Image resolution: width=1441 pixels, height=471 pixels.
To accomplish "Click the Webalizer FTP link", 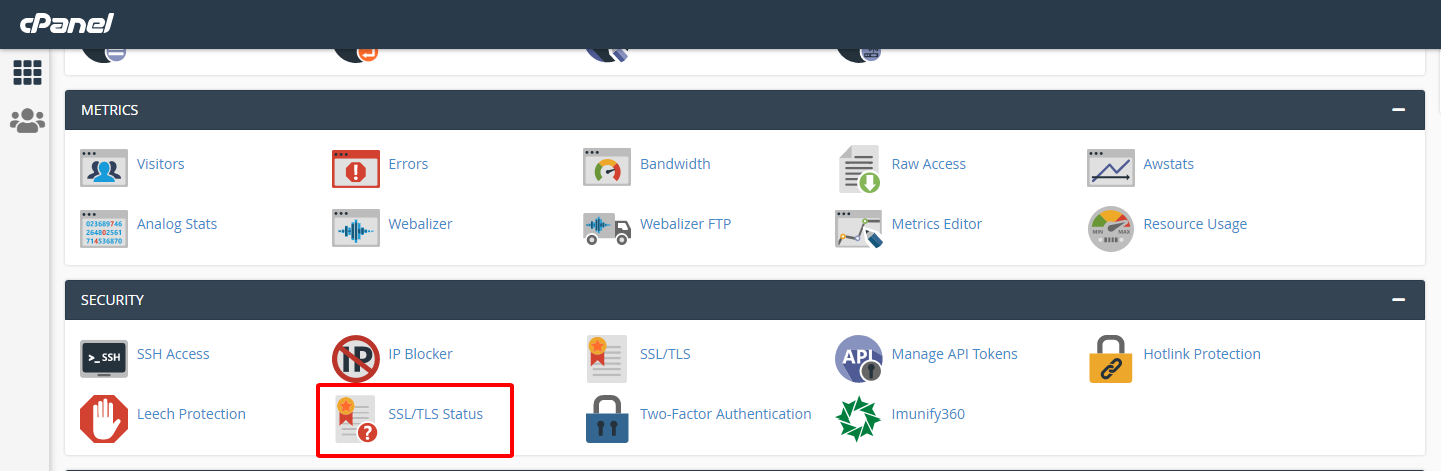I will point(686,224).
